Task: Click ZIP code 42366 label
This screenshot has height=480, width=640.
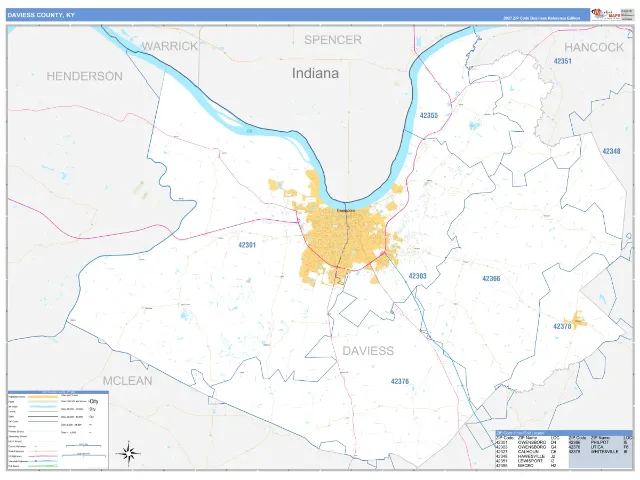Action: [x=491, y=279]
